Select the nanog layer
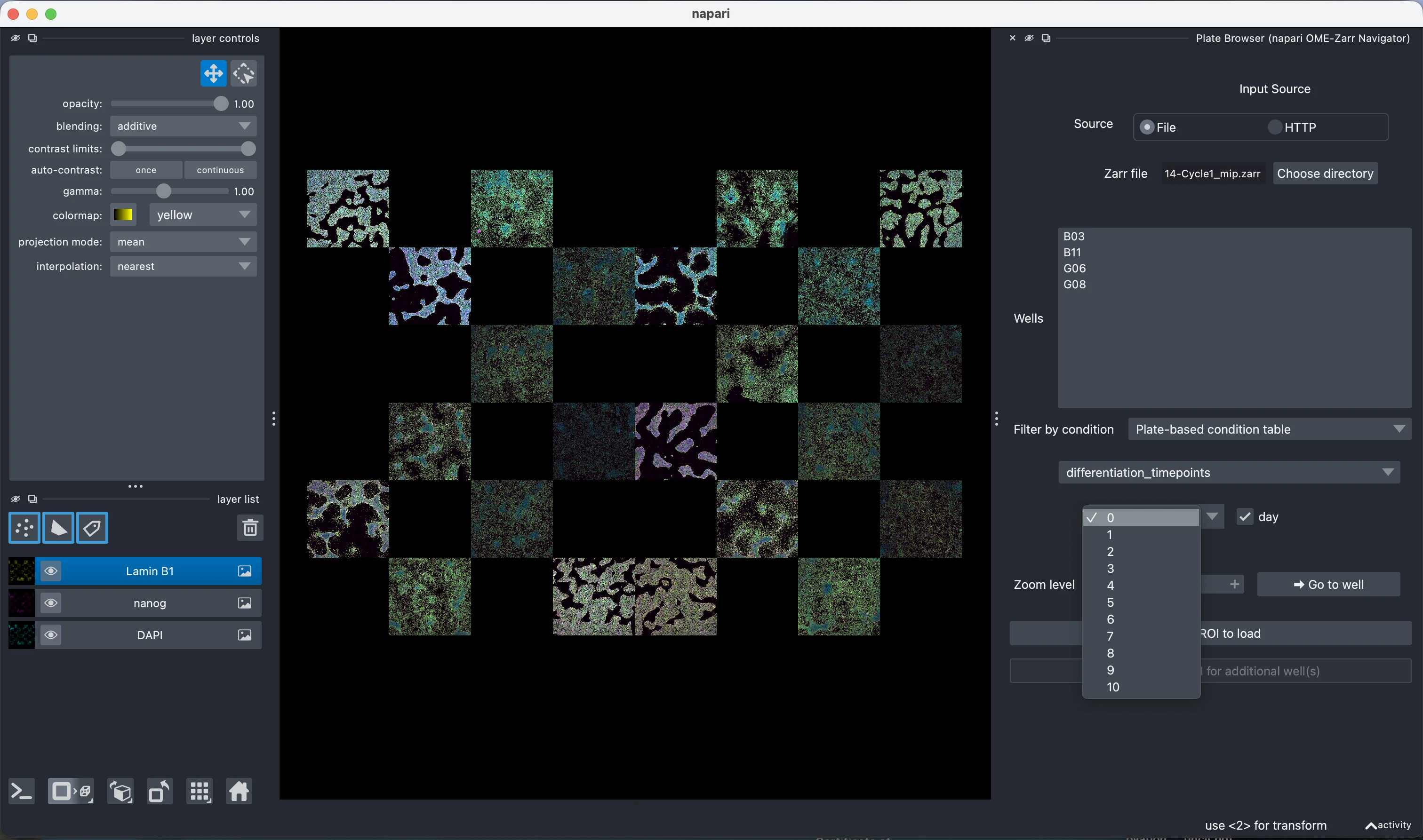 (150, 603)
